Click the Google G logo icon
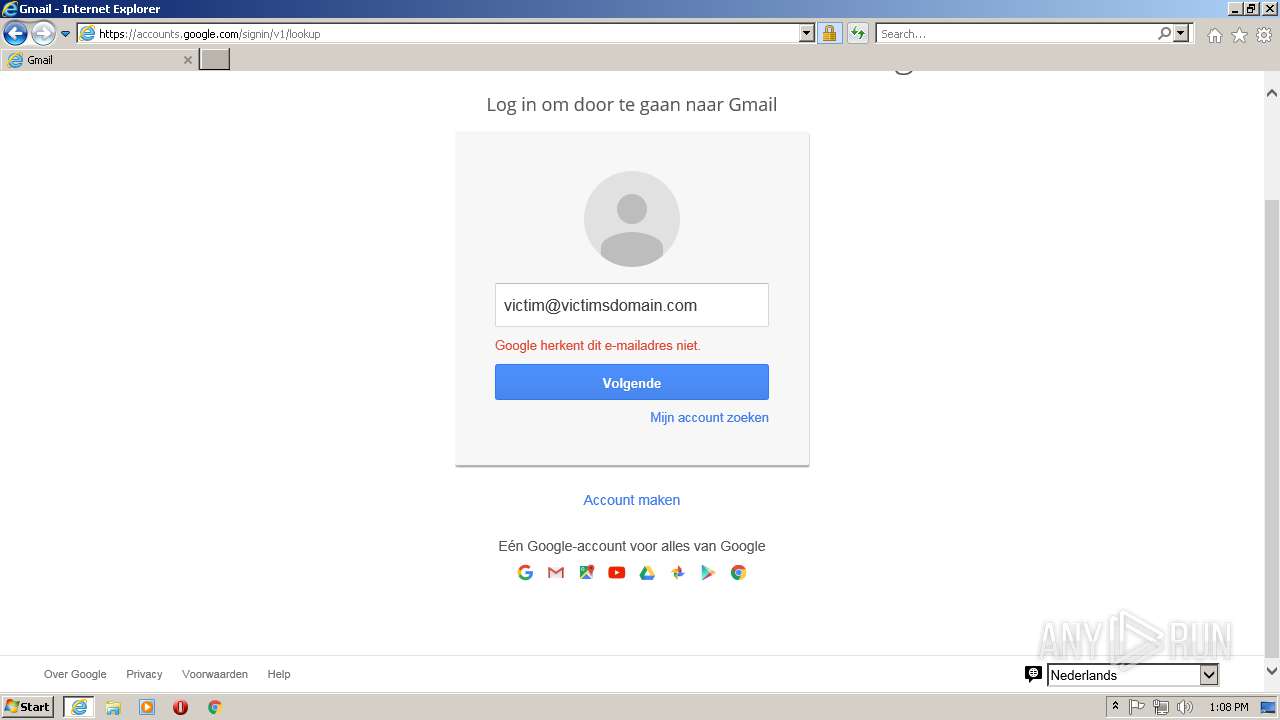The width and height of the screenshot is (1280, 720). pyautogui.click(x=525, y=572)
